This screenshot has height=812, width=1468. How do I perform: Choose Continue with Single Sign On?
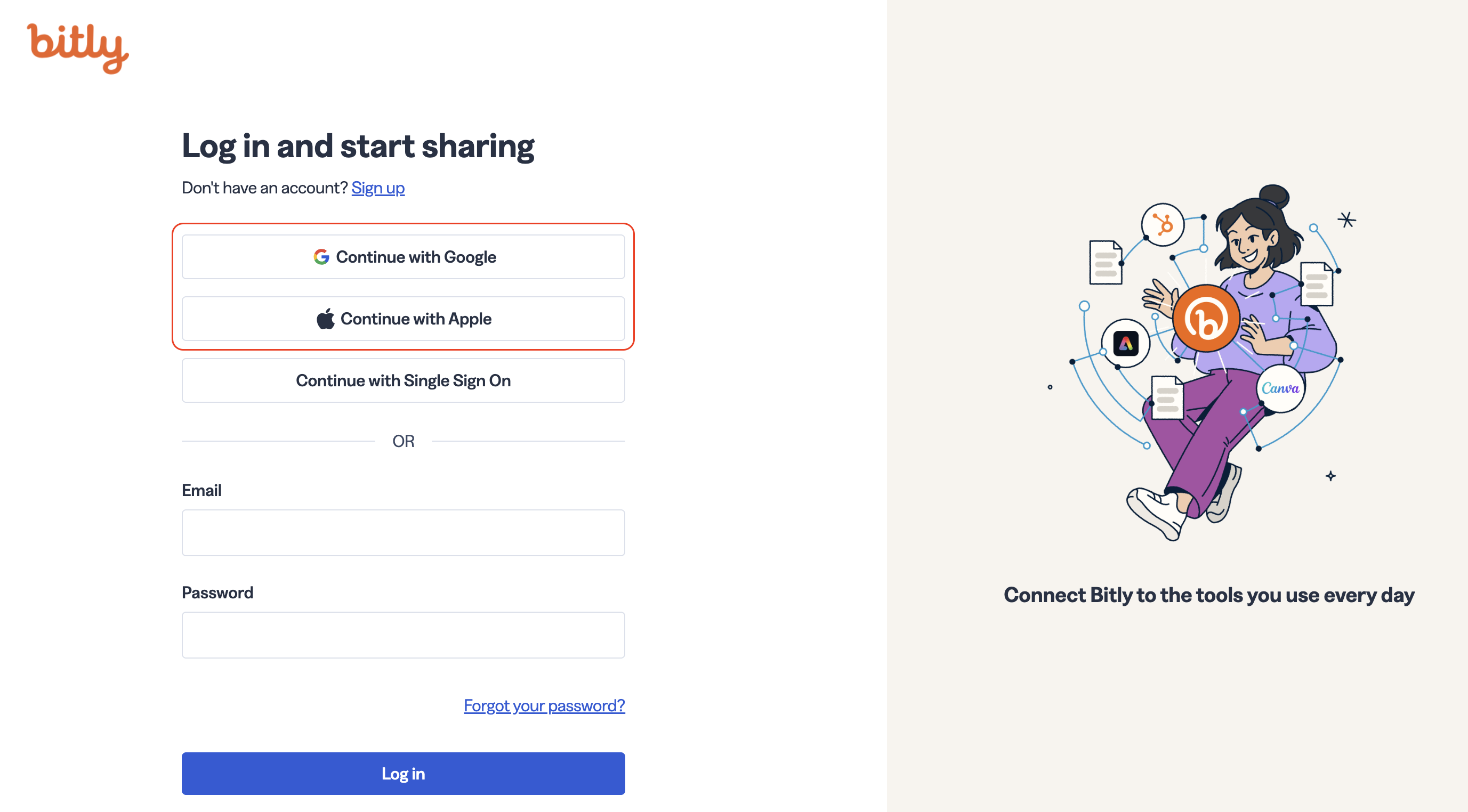[x=404, y=380]
